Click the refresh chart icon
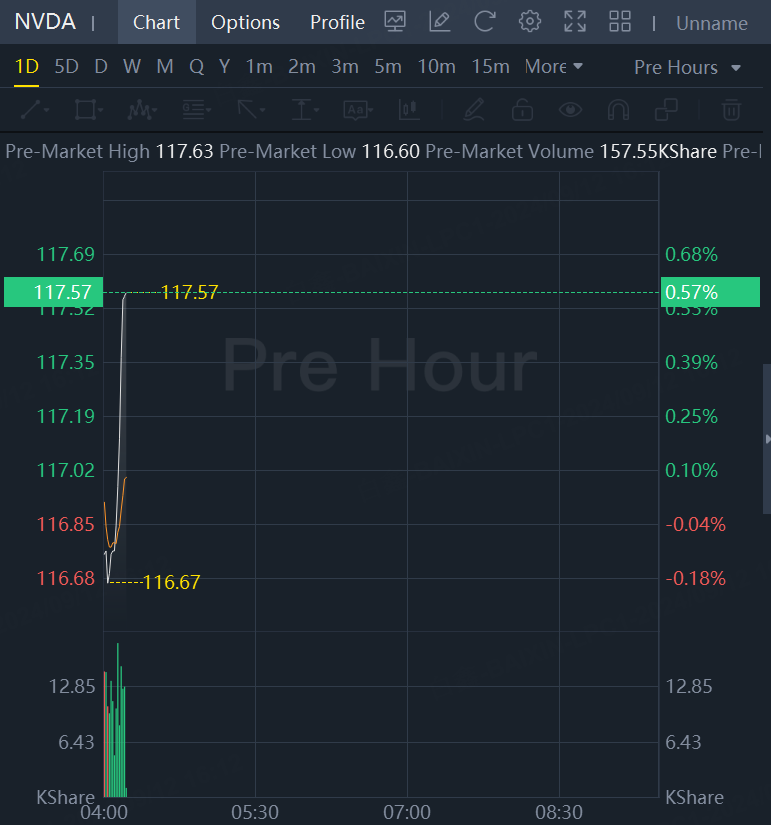Screen dimensions: 771x825 [x=485, y=22]
